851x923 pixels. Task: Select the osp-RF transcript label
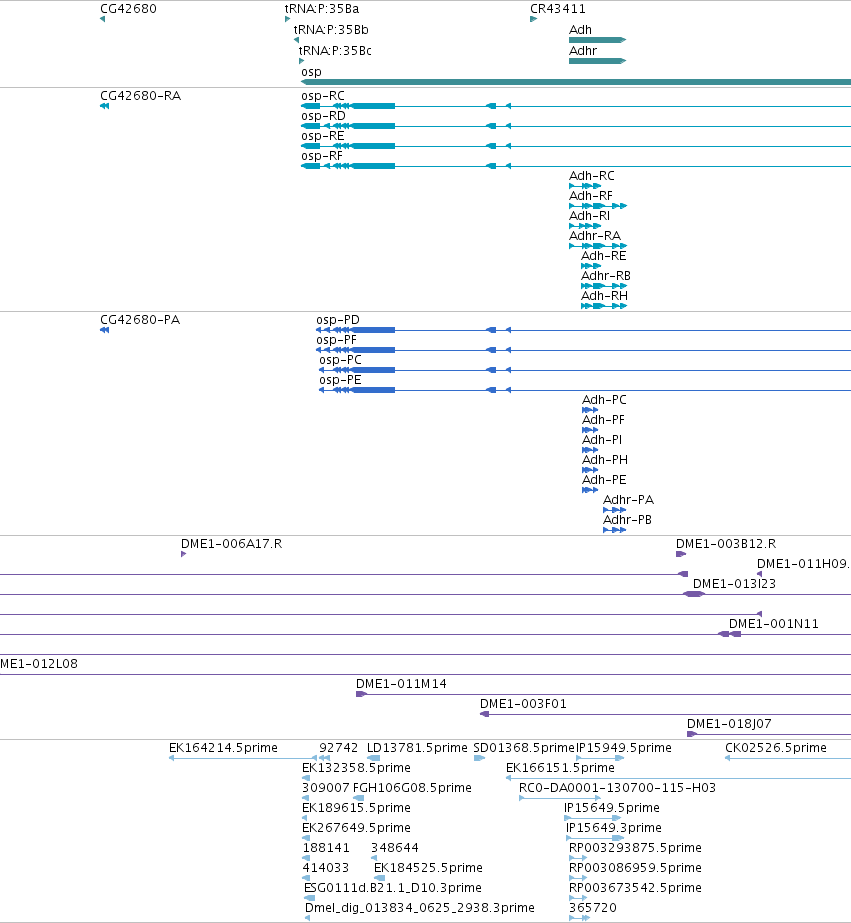coord(322,156)
